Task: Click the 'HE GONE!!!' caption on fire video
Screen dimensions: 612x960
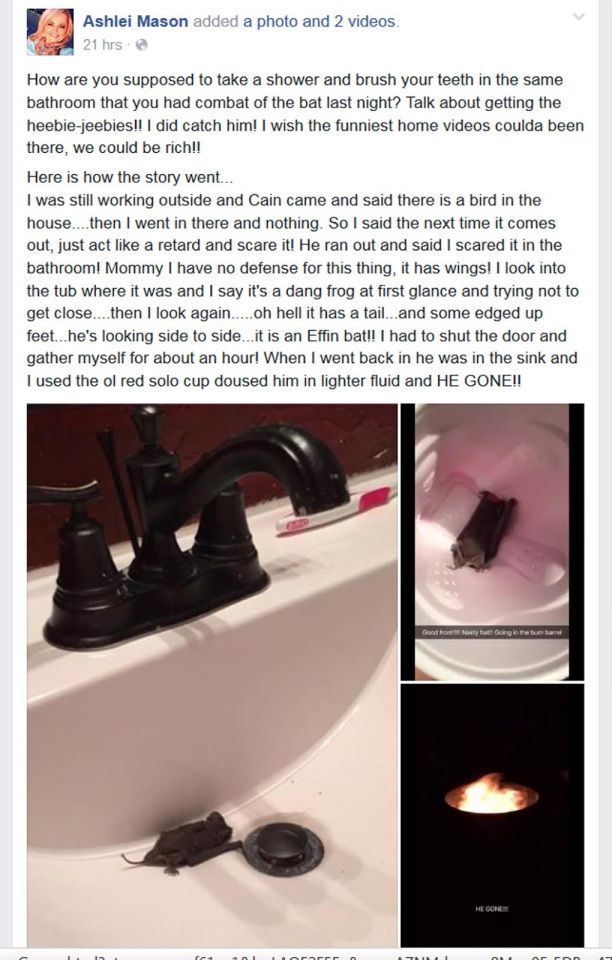Action: [x=491, y=909]
